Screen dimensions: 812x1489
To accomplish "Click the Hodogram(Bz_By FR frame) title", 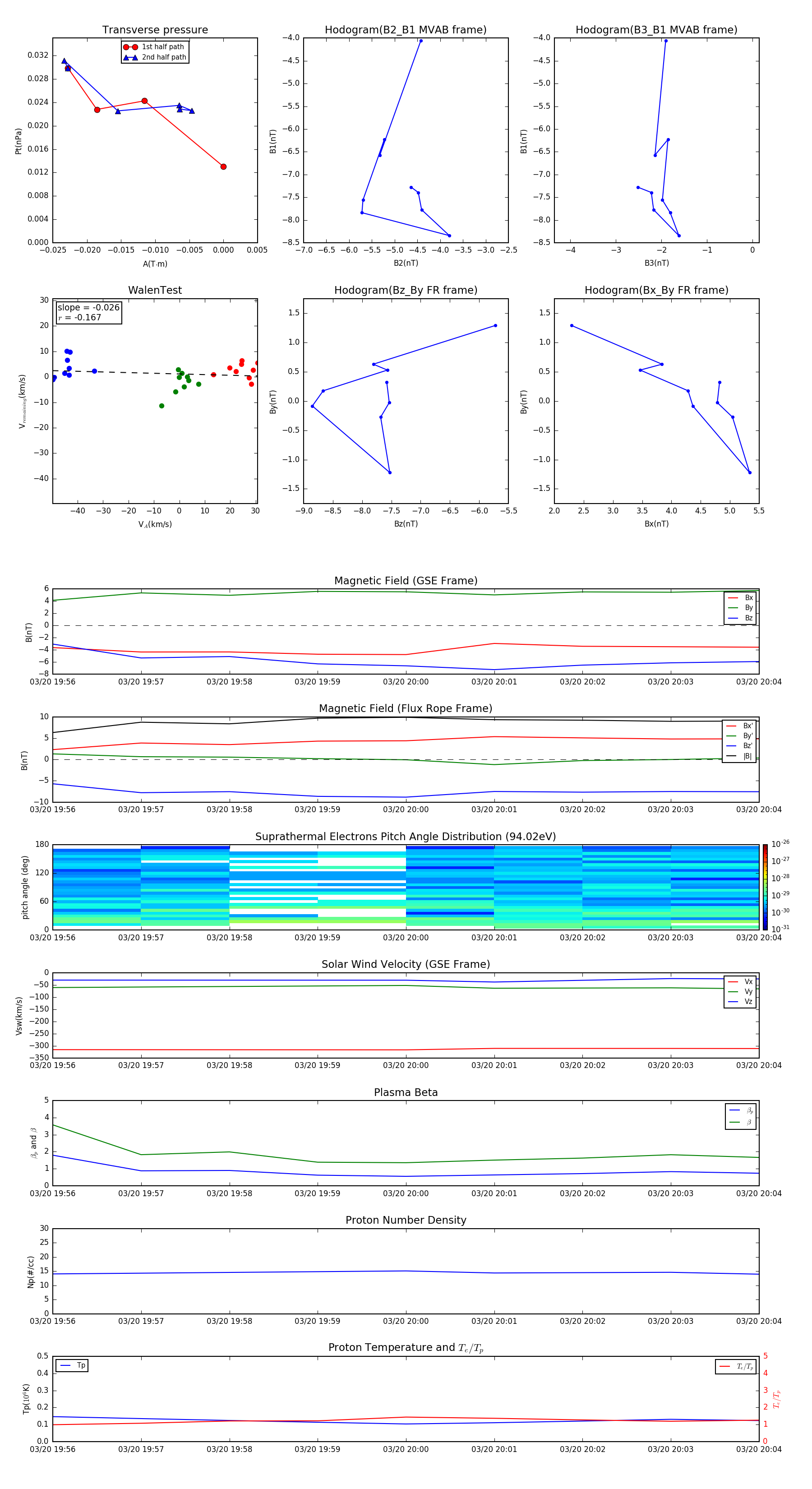I will 406,290.
